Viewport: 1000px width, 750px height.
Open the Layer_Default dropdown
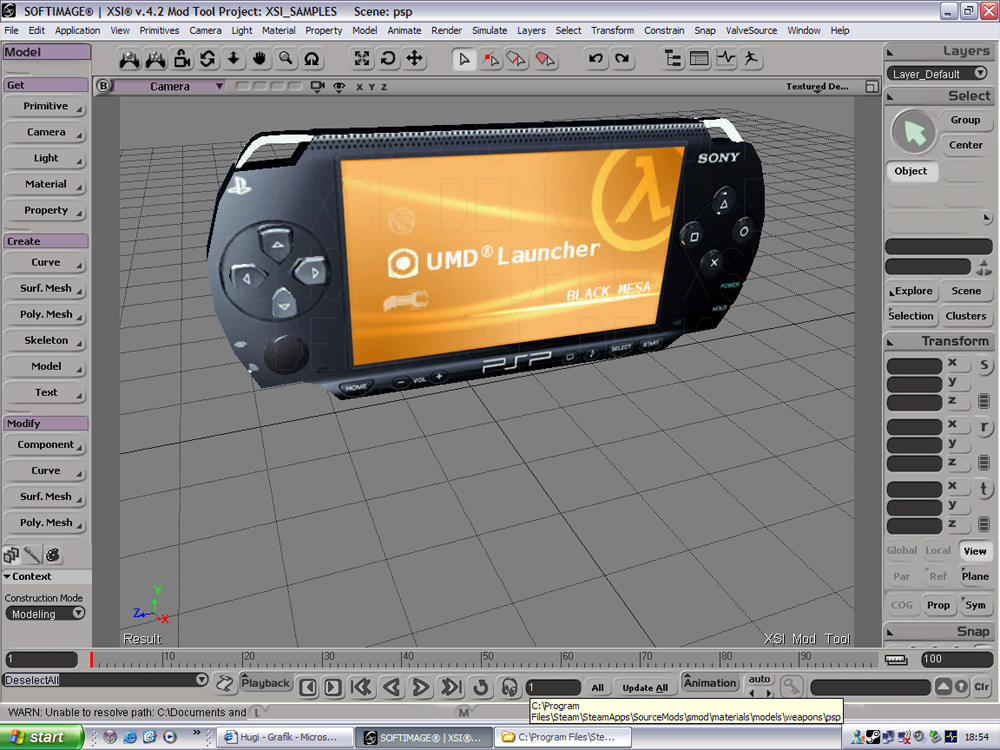click(x=938, y=74)
